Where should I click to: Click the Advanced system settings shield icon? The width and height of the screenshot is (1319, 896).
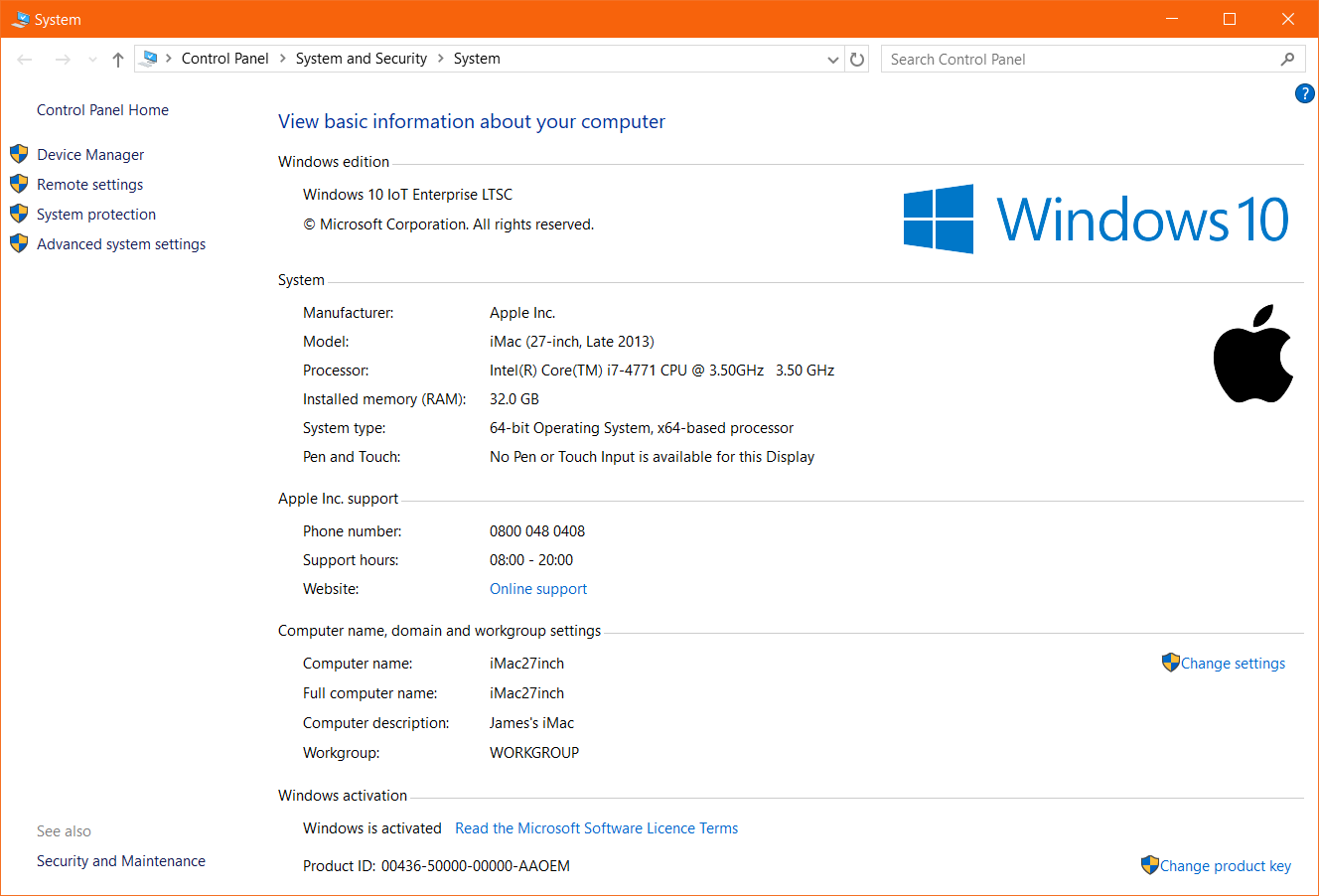pos(19,243)
